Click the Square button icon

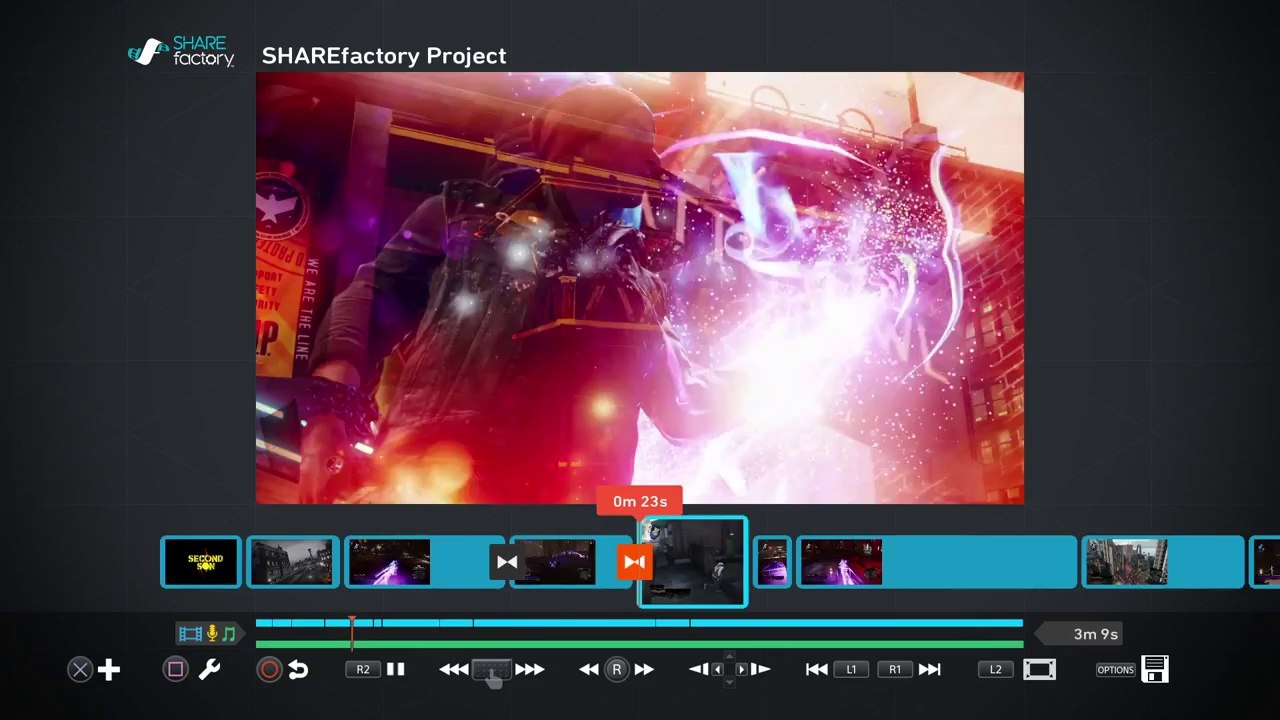click(x=175, y=670)
